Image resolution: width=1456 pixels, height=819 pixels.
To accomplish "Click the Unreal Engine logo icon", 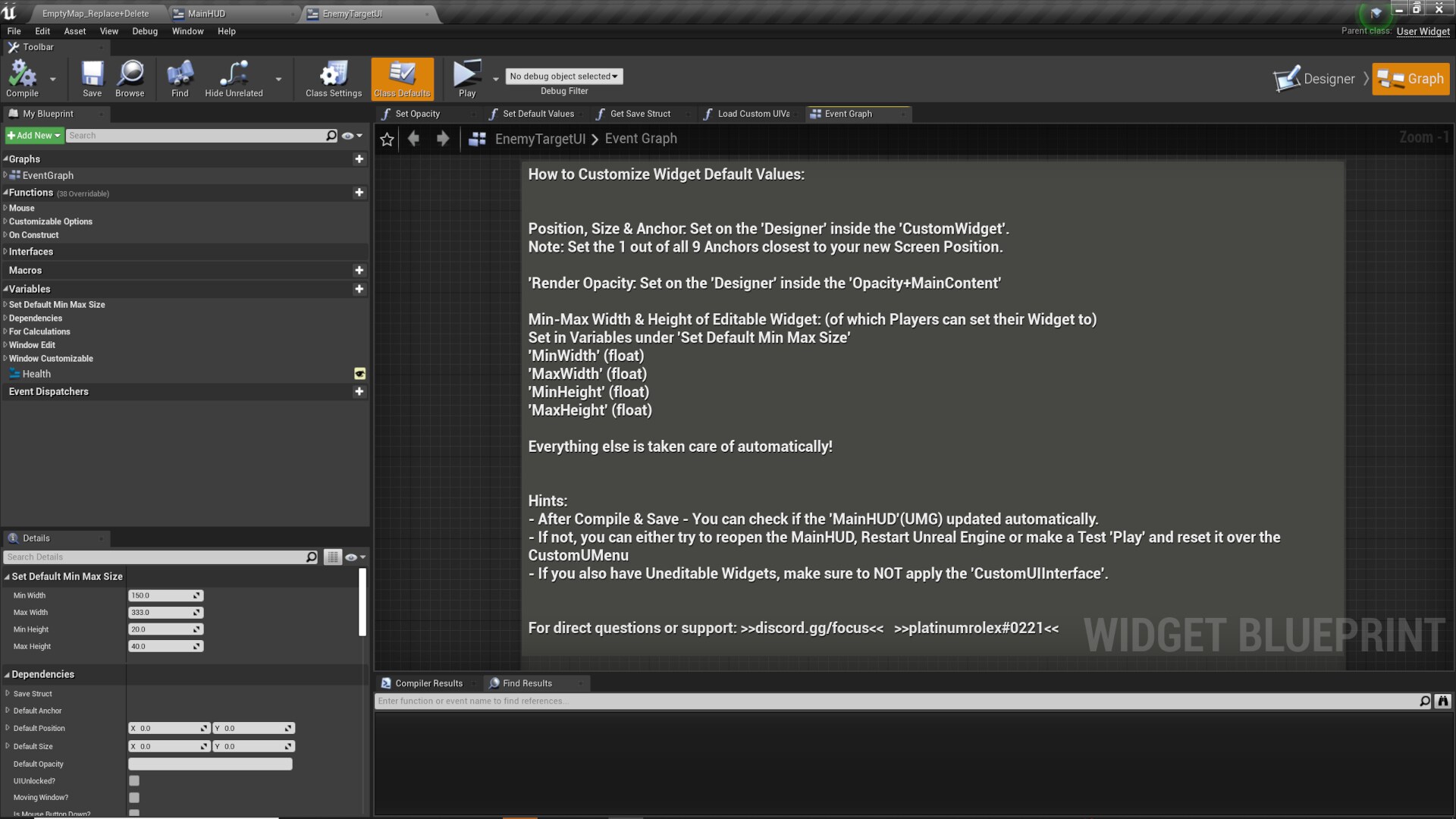I will [x=9, y=12].
